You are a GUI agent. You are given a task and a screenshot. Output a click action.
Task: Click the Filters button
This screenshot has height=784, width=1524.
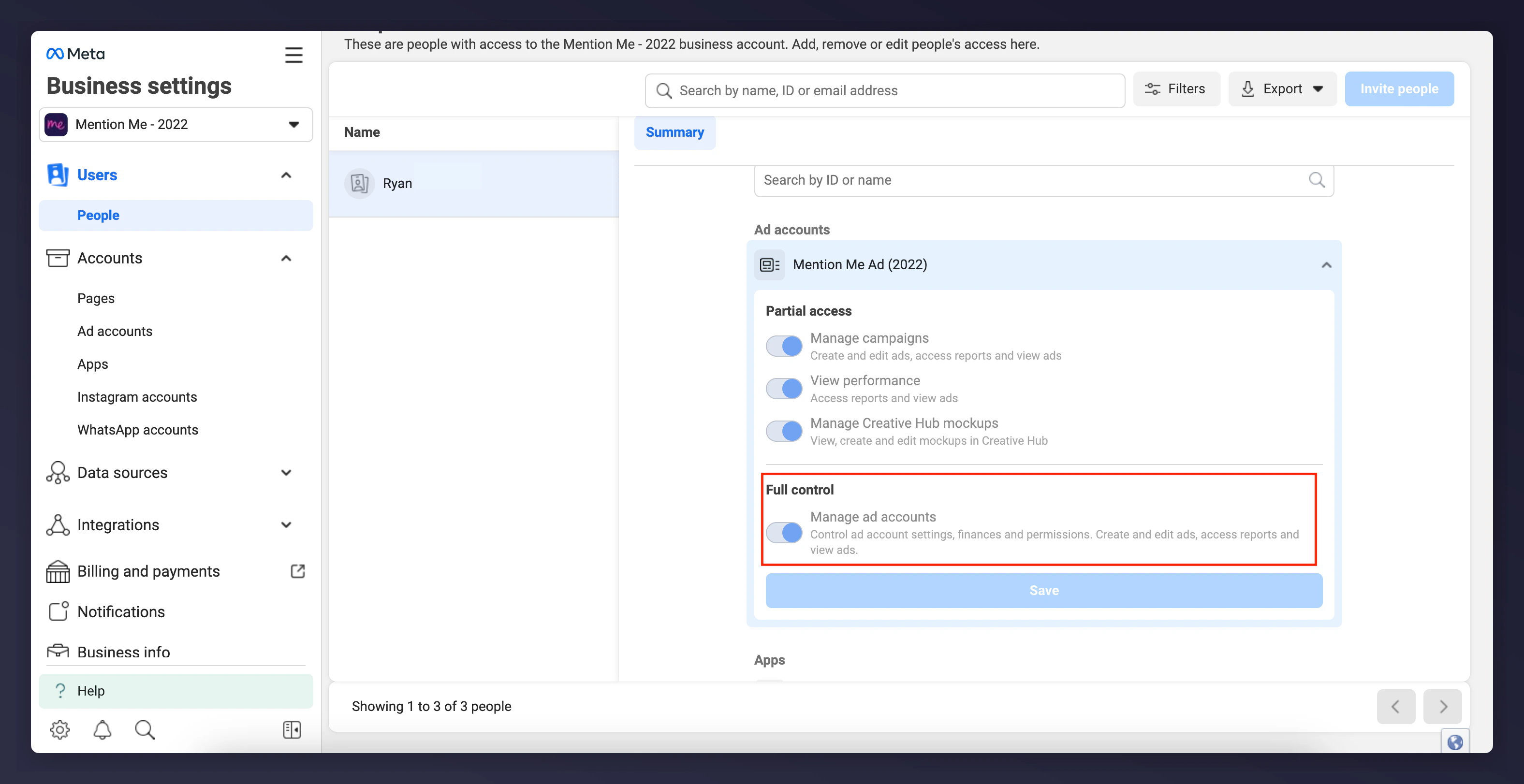tap(1176, 88)
